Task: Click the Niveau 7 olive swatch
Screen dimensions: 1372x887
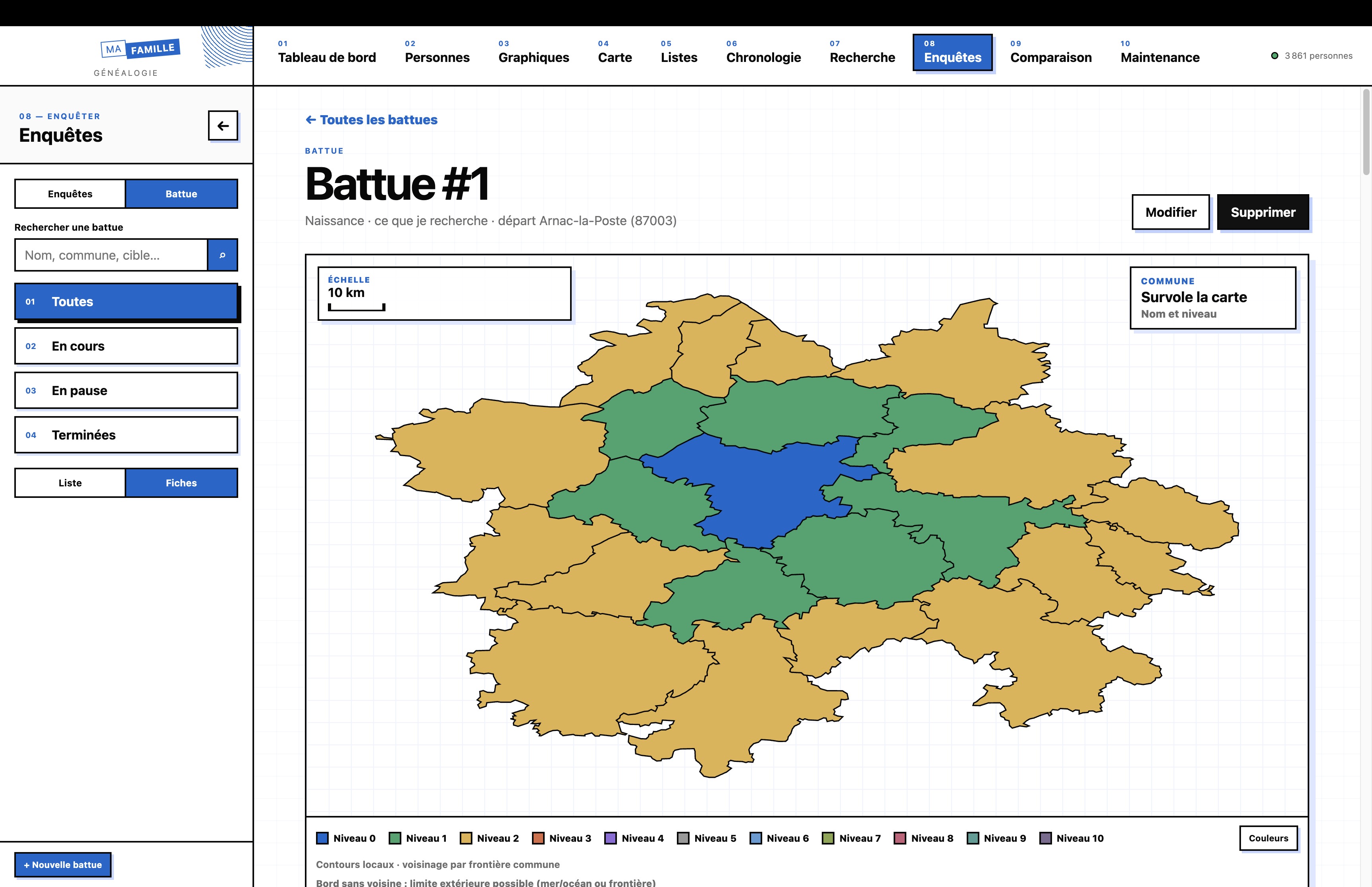Action: (x=829, y=838)
